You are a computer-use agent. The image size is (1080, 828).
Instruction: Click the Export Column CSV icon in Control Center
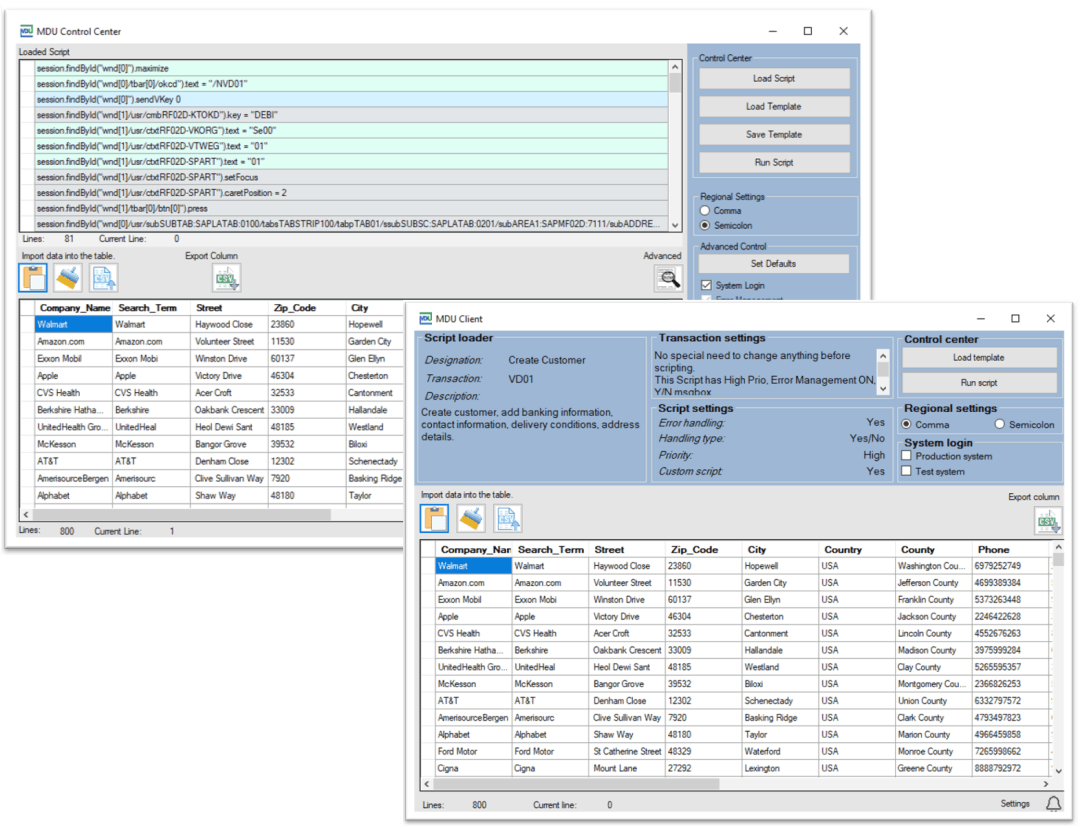(x=226, y=278)
